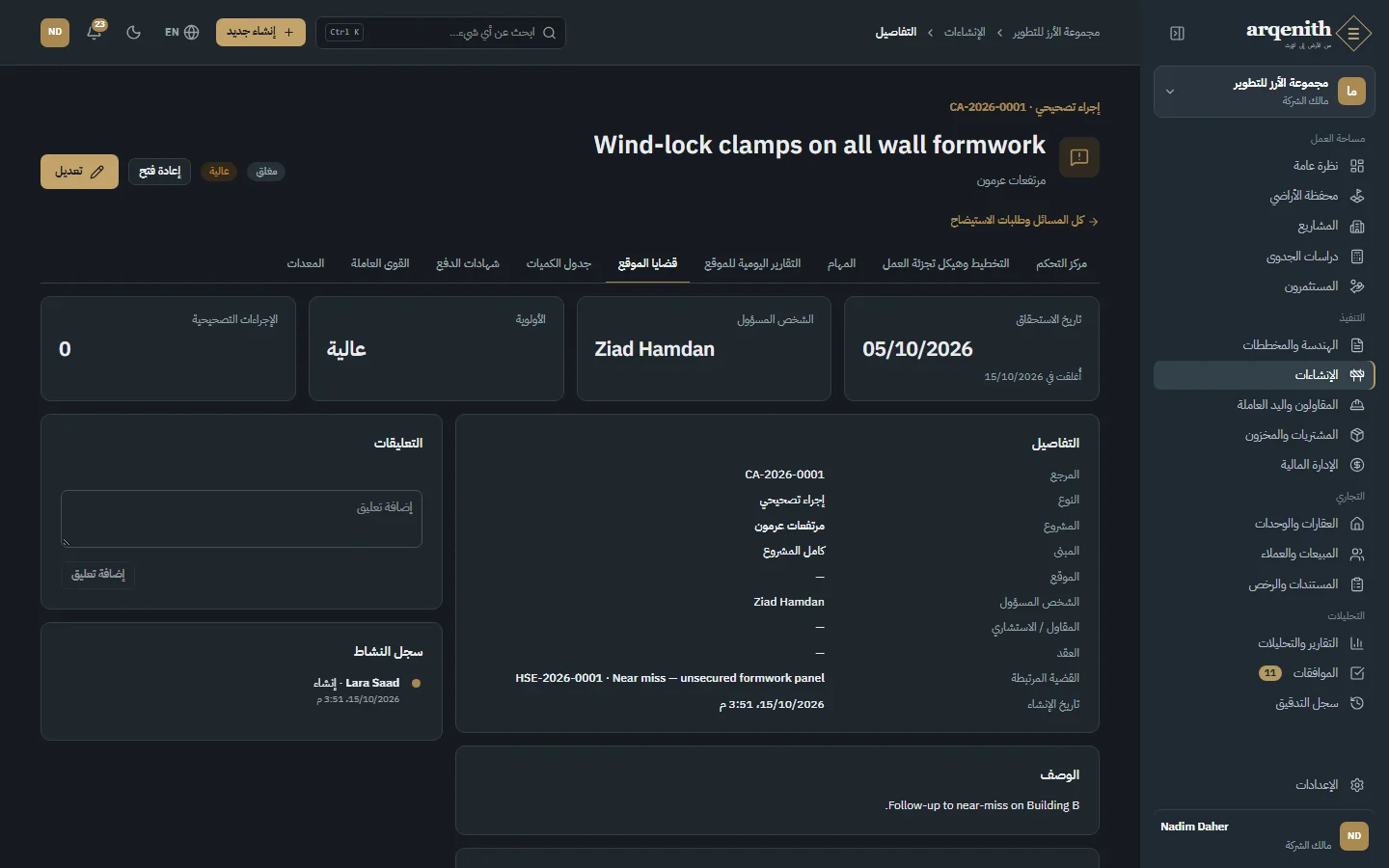Screen dimensions: 1389x868
Task: Open المستثمرون investors page
Action: coord(1263,286)
